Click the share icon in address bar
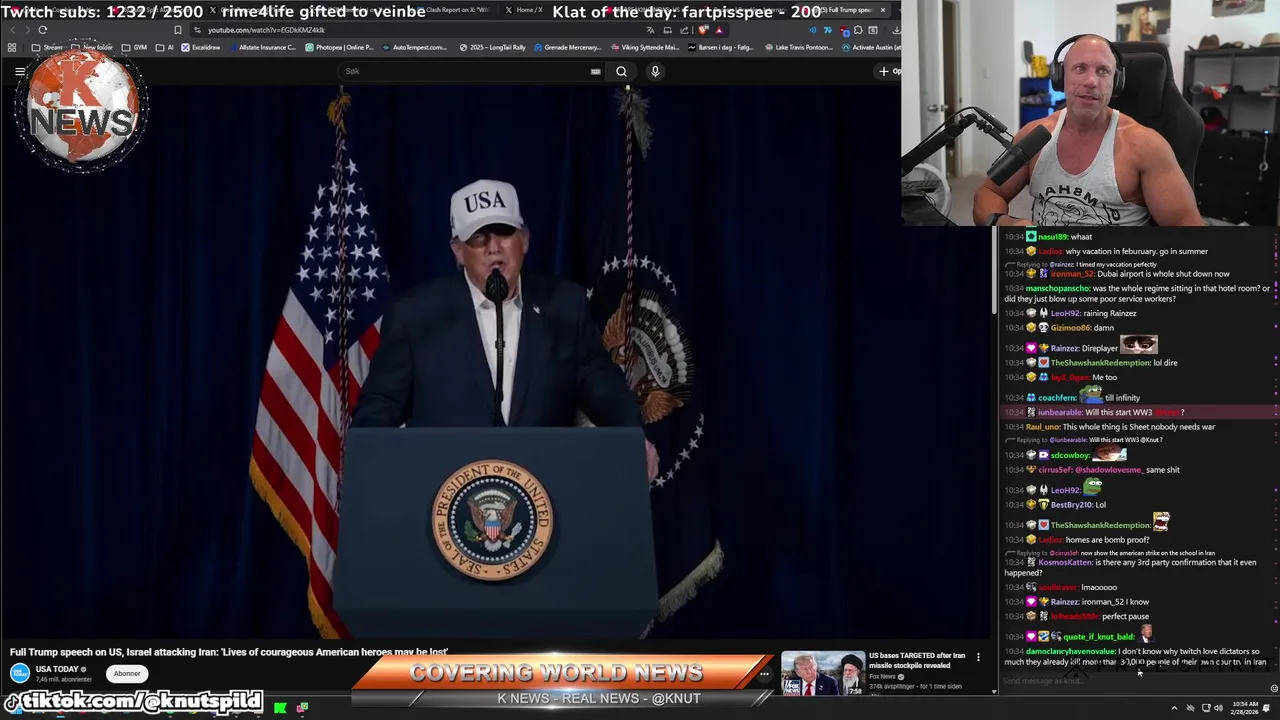 (x=686, y=30)
